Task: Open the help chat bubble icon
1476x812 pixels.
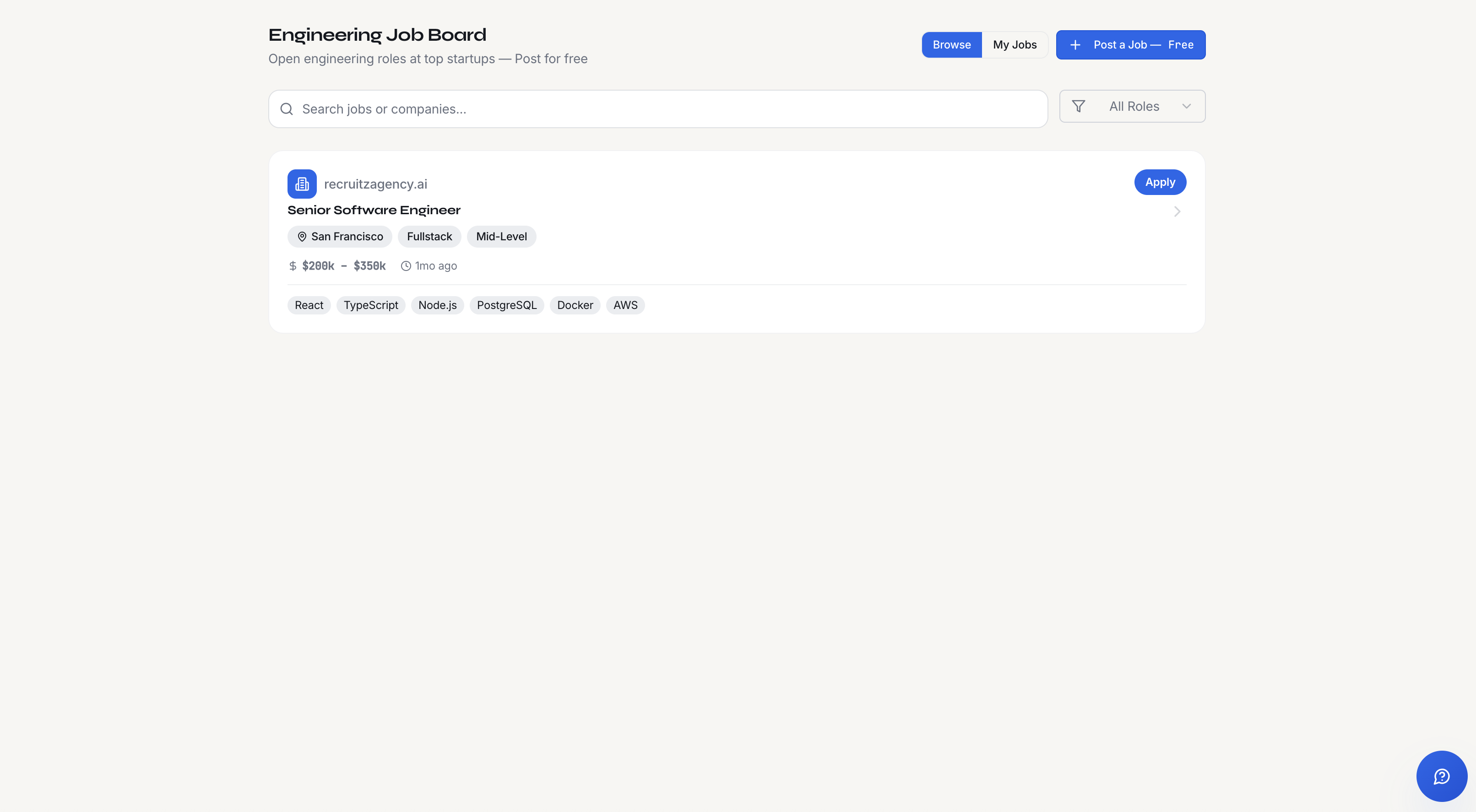Action: coord(1441,776)
